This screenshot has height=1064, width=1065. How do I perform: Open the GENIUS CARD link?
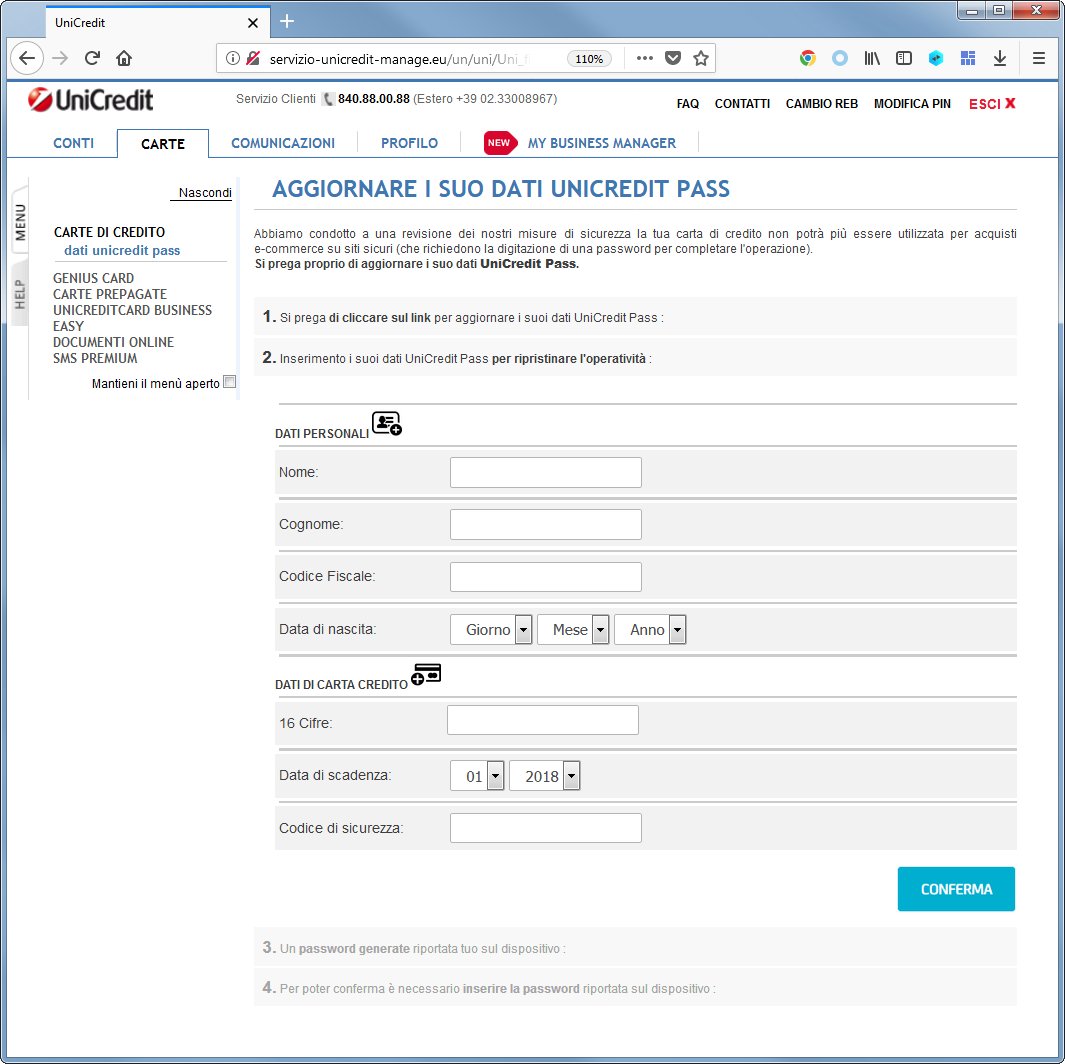[x=94, y=278]
